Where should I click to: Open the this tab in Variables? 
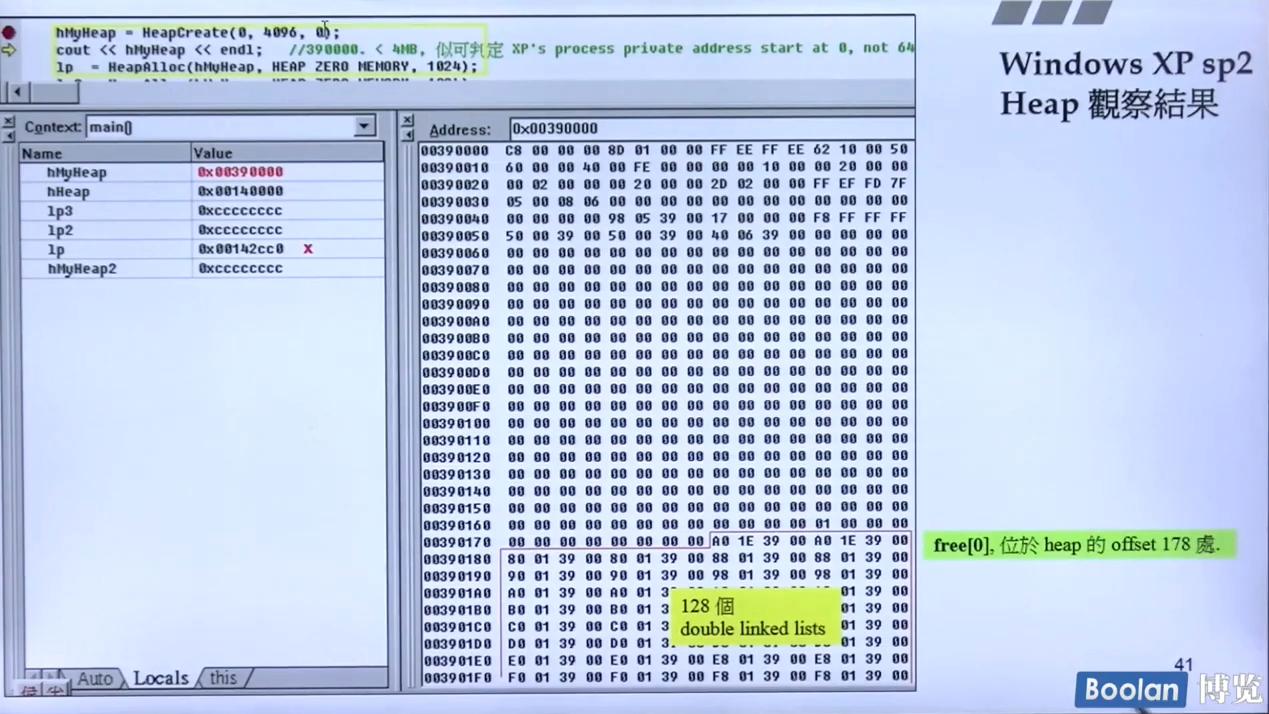(223, 678)
